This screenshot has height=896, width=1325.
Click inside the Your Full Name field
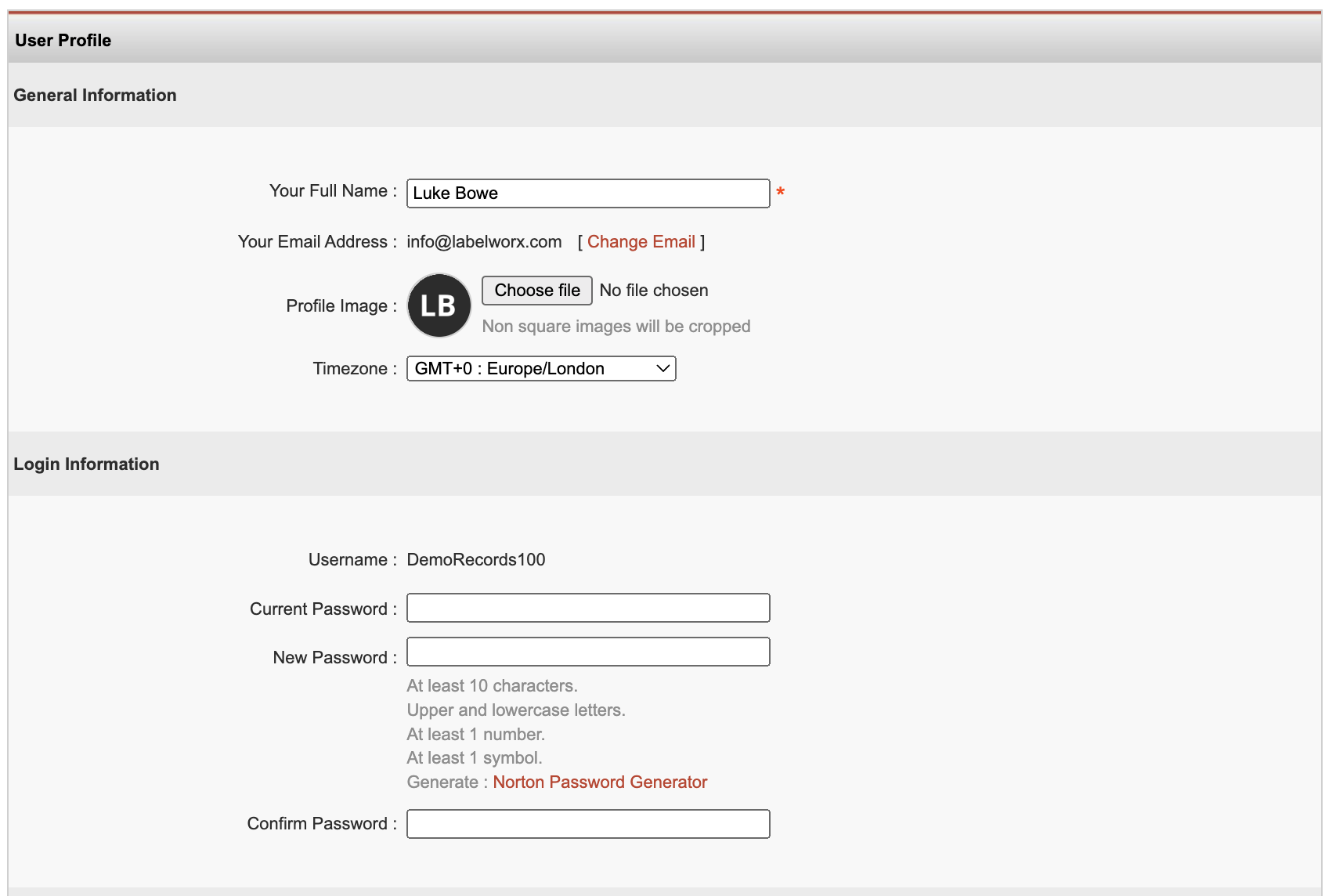point(587,193)
